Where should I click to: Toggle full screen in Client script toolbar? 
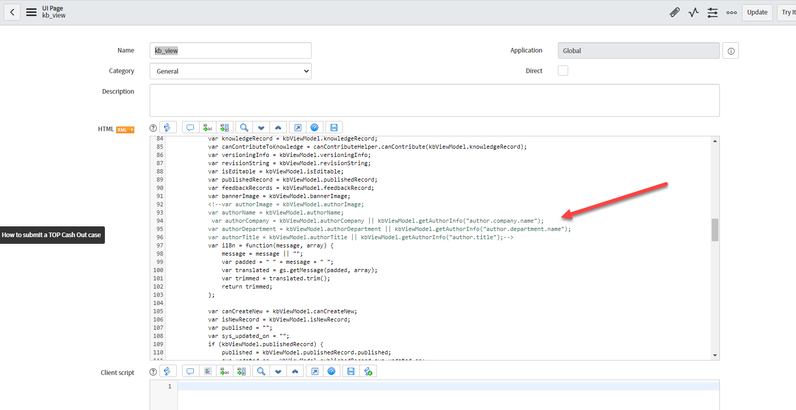click(x=315, y=372)
